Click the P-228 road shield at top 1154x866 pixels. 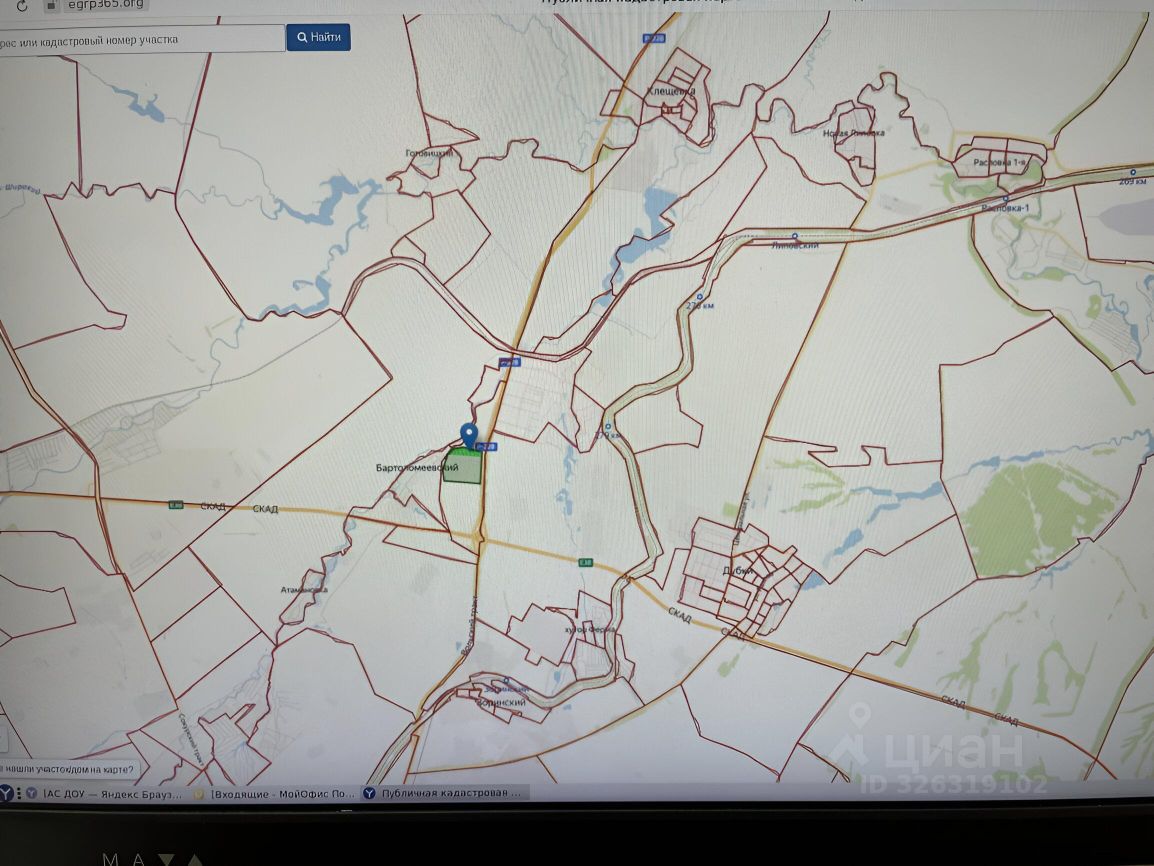(654, 38)
